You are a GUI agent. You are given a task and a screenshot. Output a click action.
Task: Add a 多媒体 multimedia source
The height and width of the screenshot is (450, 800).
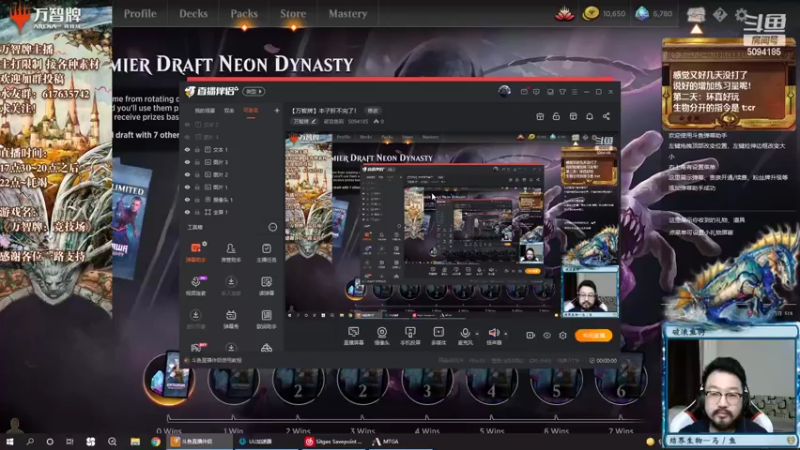(438, 336)
